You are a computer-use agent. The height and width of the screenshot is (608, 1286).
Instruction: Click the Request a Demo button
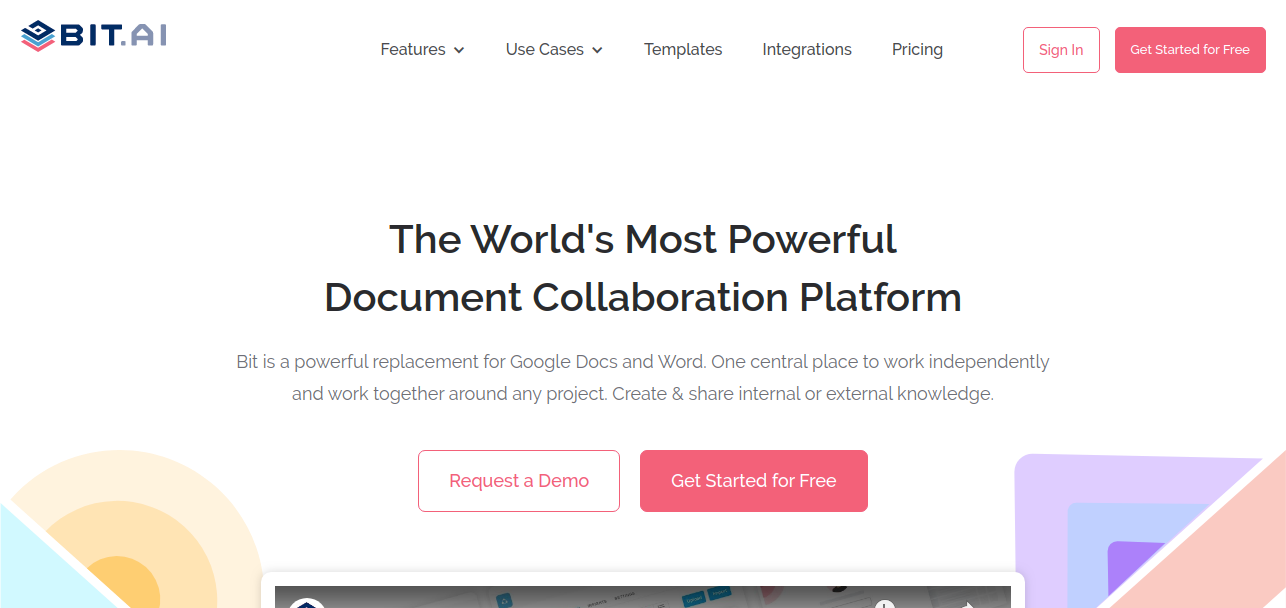click(519, 481)
